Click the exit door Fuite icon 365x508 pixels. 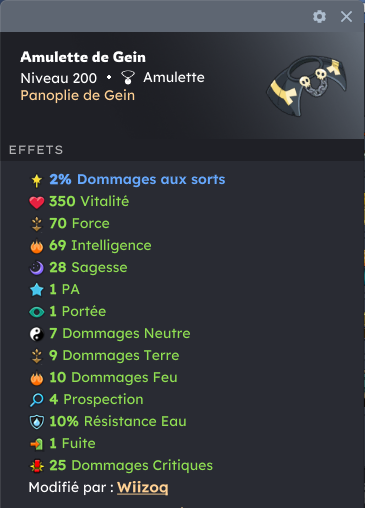[37, 444]
